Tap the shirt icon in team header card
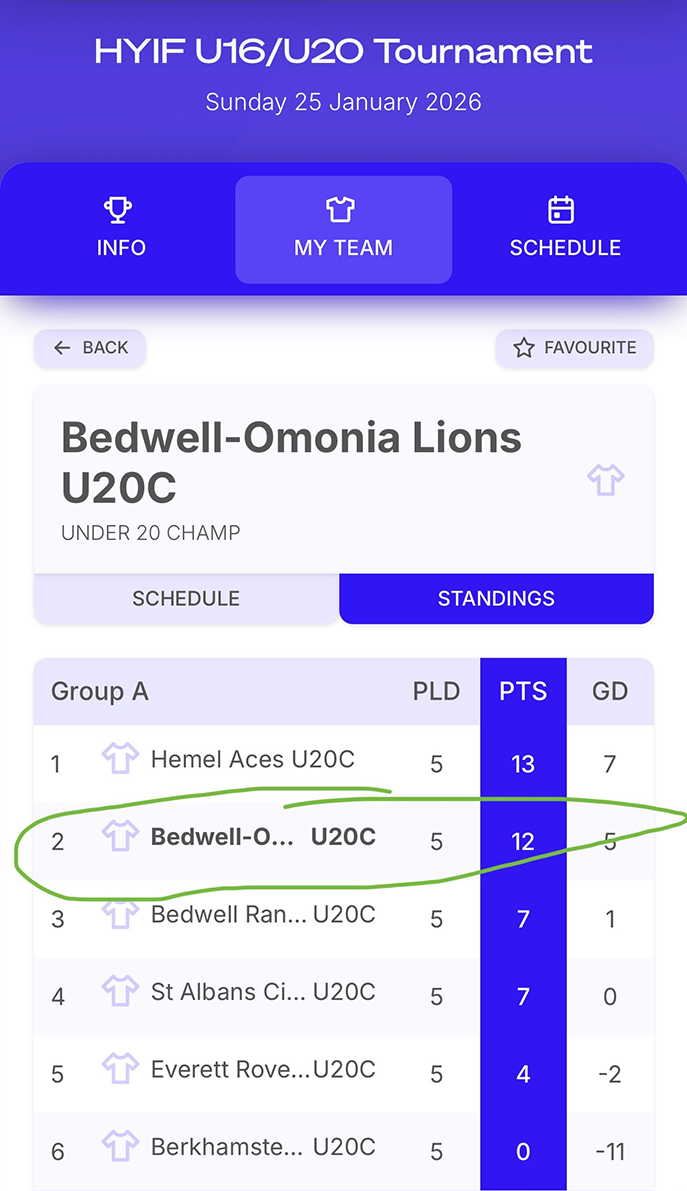 point(605,480)
